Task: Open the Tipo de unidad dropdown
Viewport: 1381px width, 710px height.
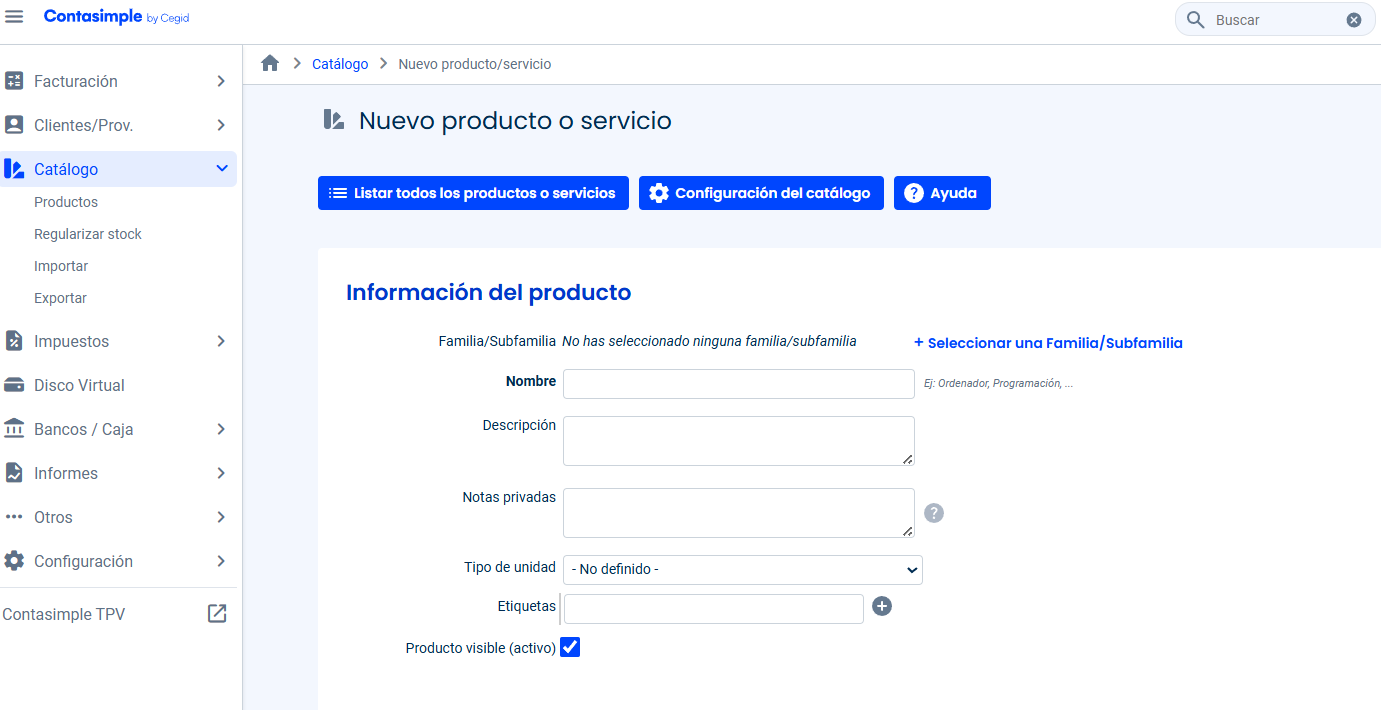Action: 742,570
